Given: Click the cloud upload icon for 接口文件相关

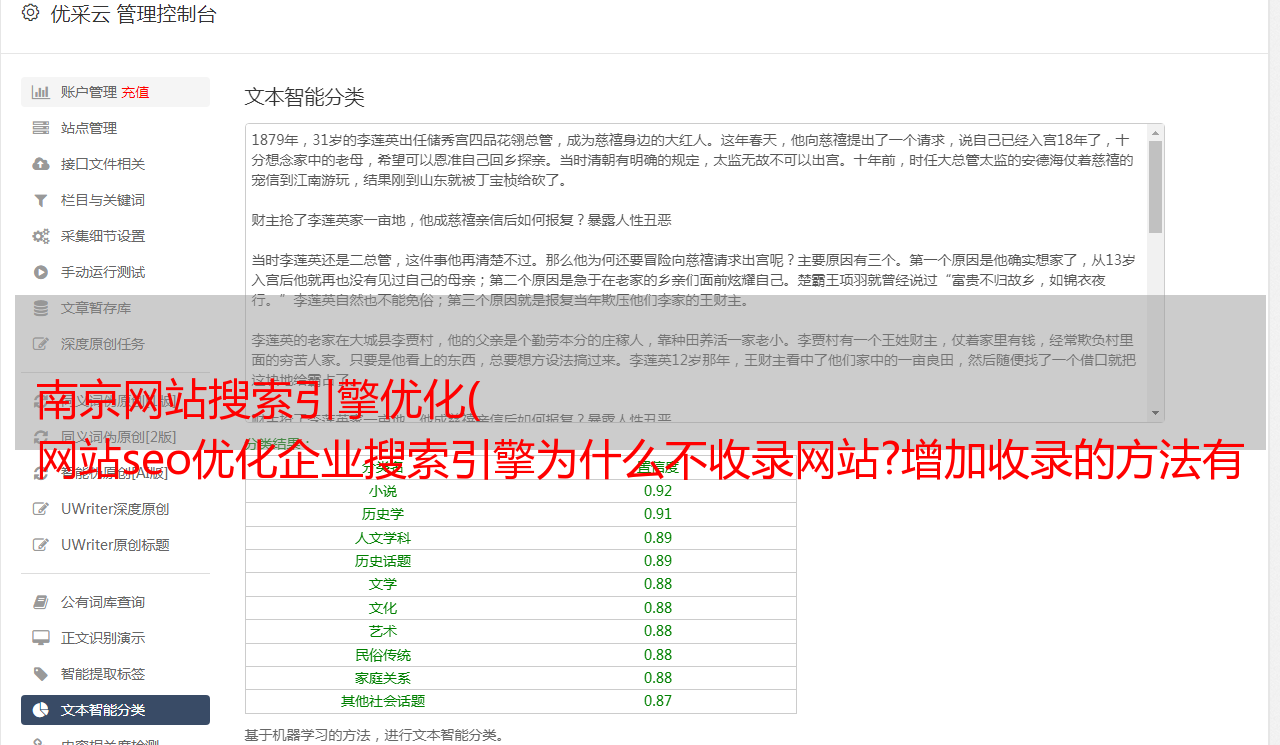Looking at the screenshot, I should click(x=41, y=164).
